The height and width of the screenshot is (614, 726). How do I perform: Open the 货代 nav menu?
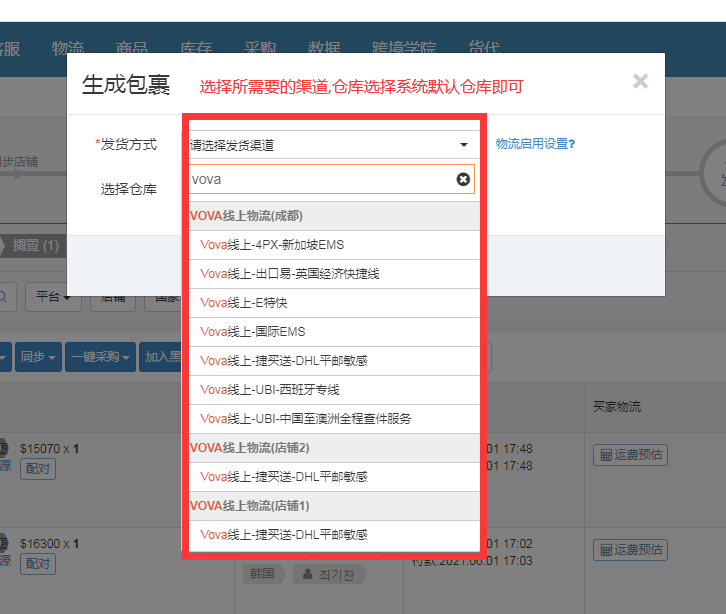pyautogui.click(x=484, y=48)
